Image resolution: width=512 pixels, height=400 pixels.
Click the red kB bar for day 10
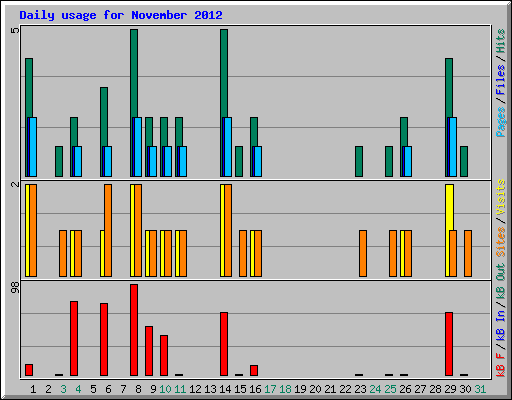tap(164, 355)
